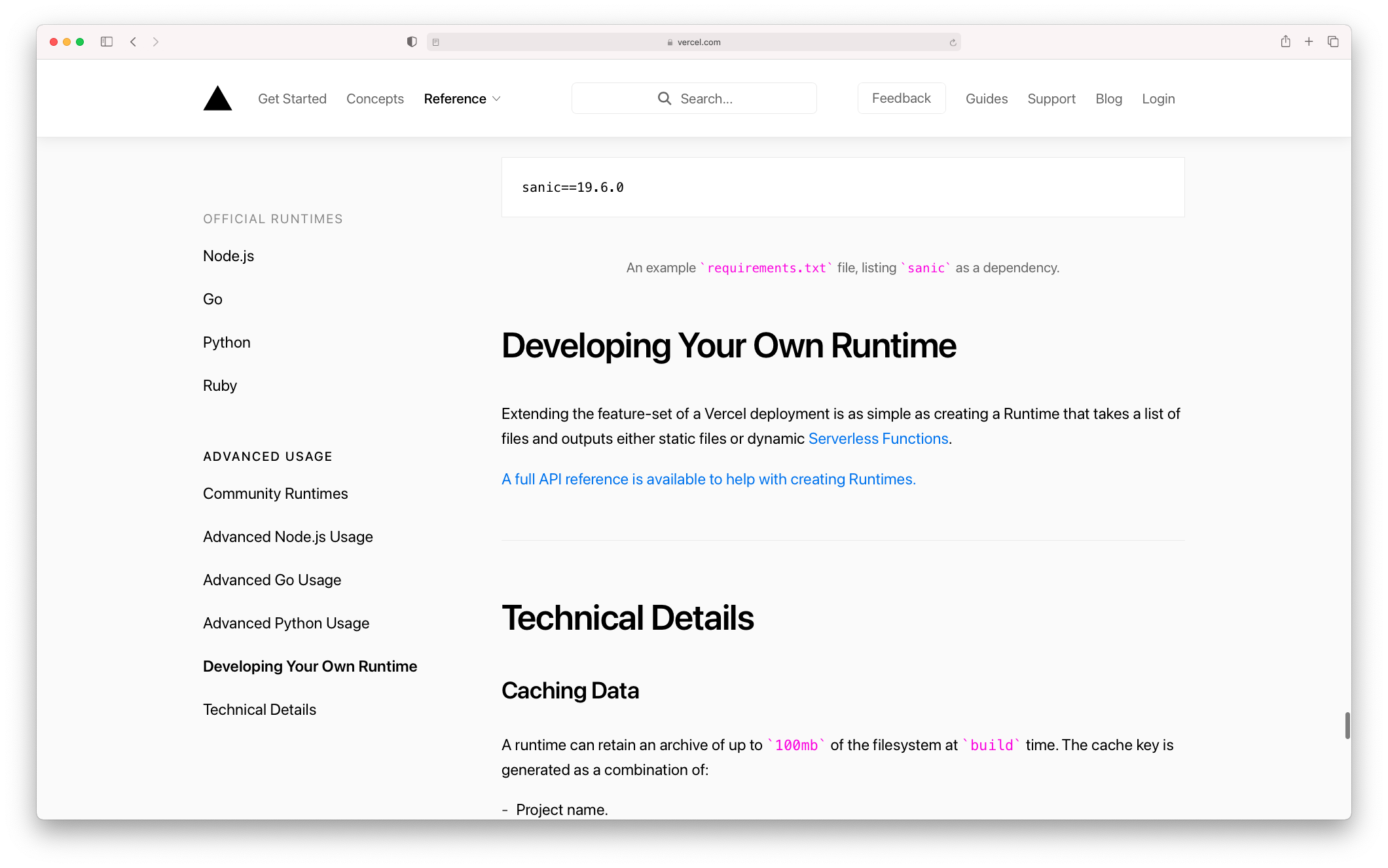The height and width of the screenshot is (868, 1388).
Task: Follow the Serverless Functions link
Action: 878,439
